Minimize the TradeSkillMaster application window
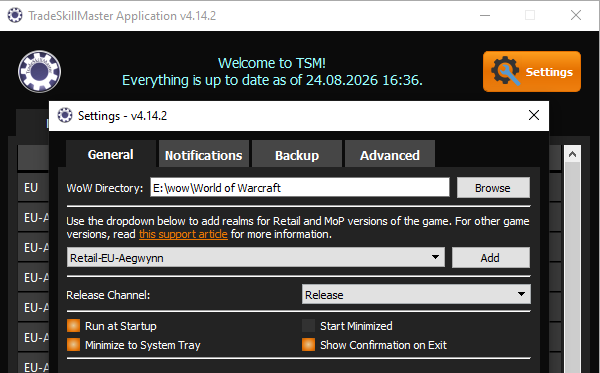 click(485, 15)
